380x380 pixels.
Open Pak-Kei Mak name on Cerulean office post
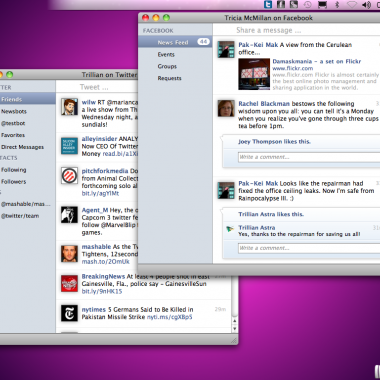coord(258,45)
